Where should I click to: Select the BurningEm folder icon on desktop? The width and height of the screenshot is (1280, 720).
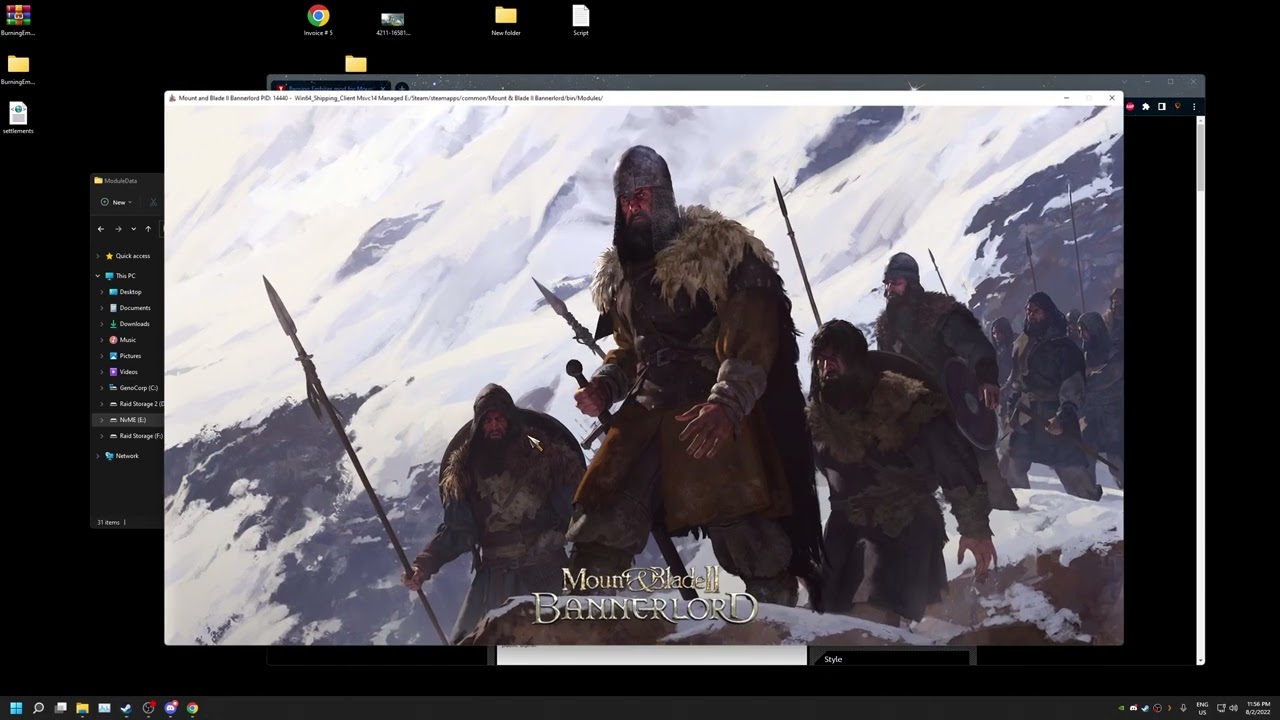pyautogui.click(x=18, y=70)
